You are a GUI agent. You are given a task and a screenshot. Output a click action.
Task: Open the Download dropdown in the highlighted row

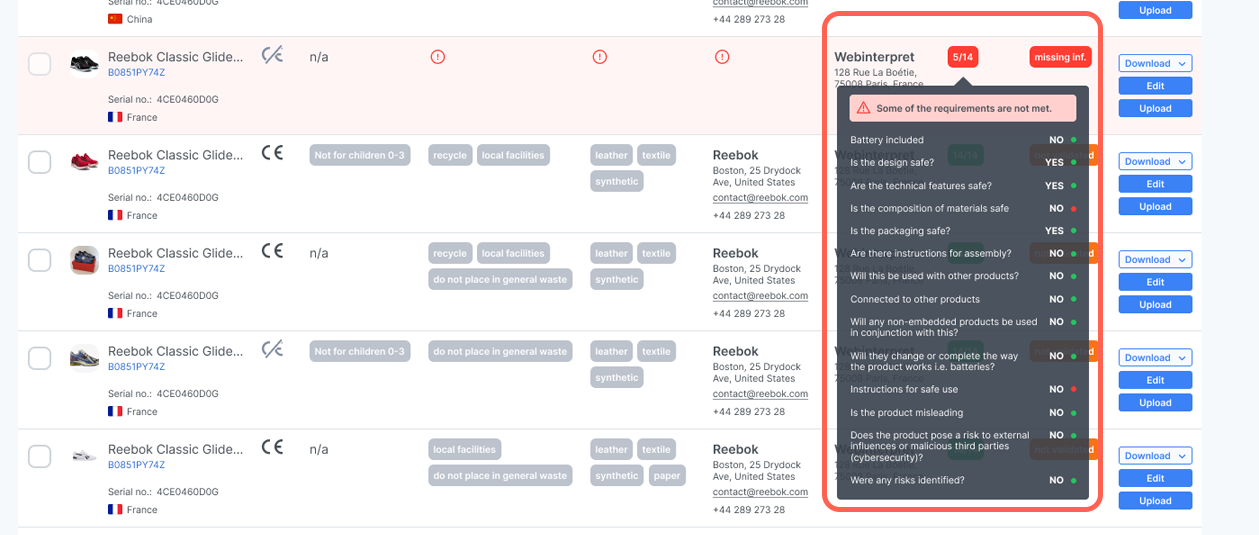click(1155, 63)
